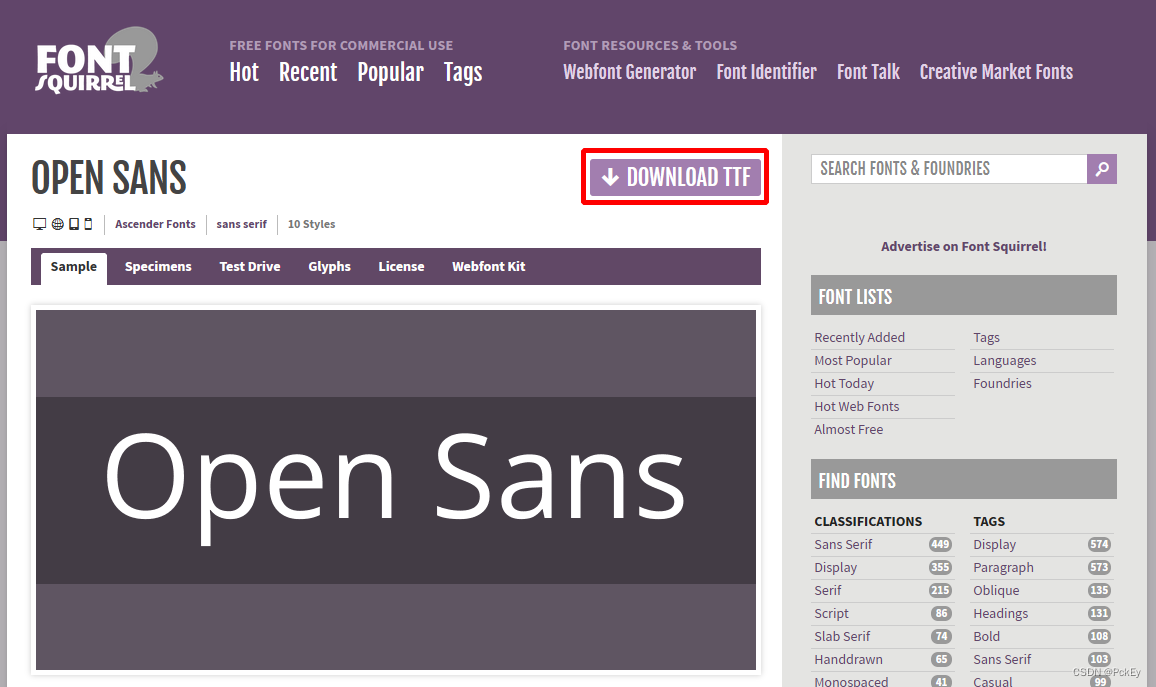Open the Paragraph tag

[1003, 568]
